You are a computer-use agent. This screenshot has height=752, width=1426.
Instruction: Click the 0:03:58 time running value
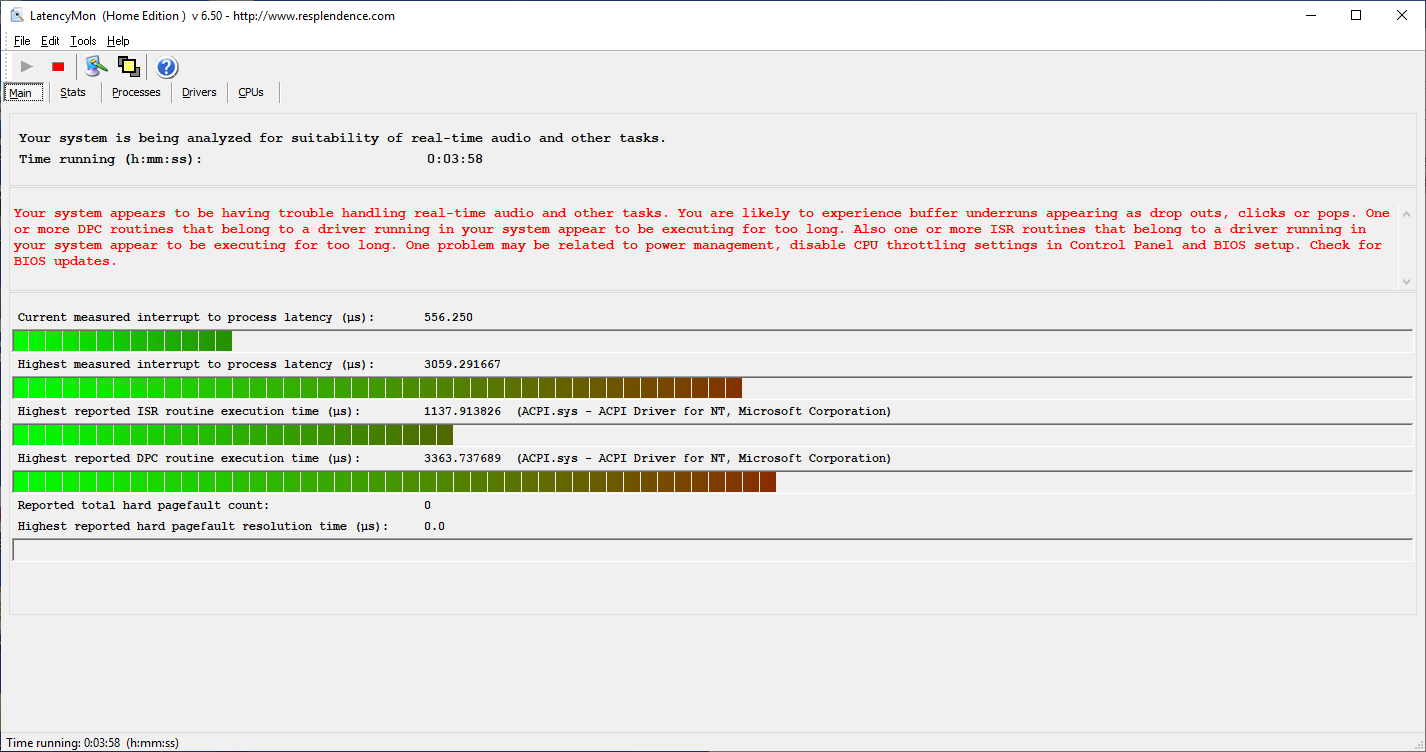455,159
